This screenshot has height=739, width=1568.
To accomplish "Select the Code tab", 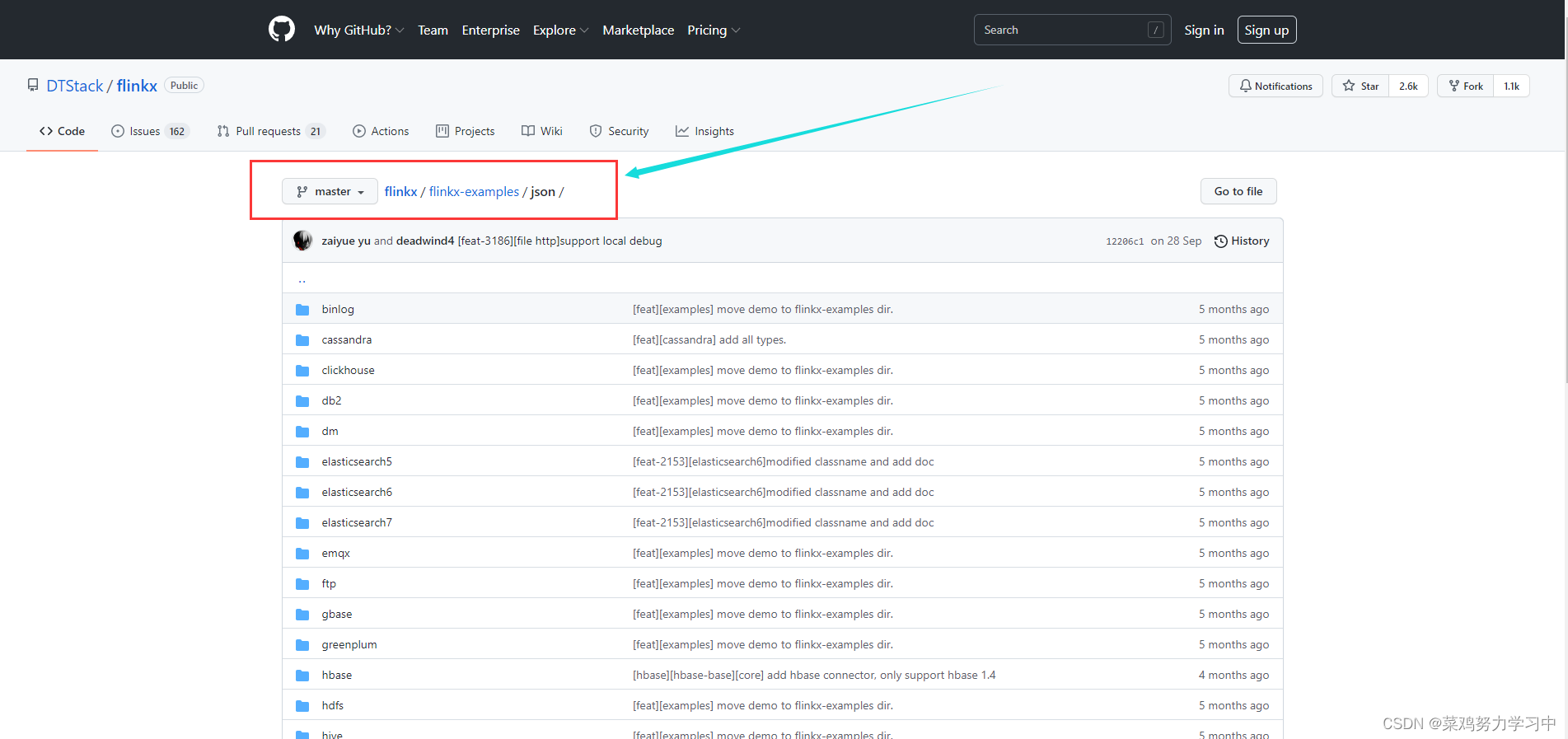I will [x=62, y=131].
